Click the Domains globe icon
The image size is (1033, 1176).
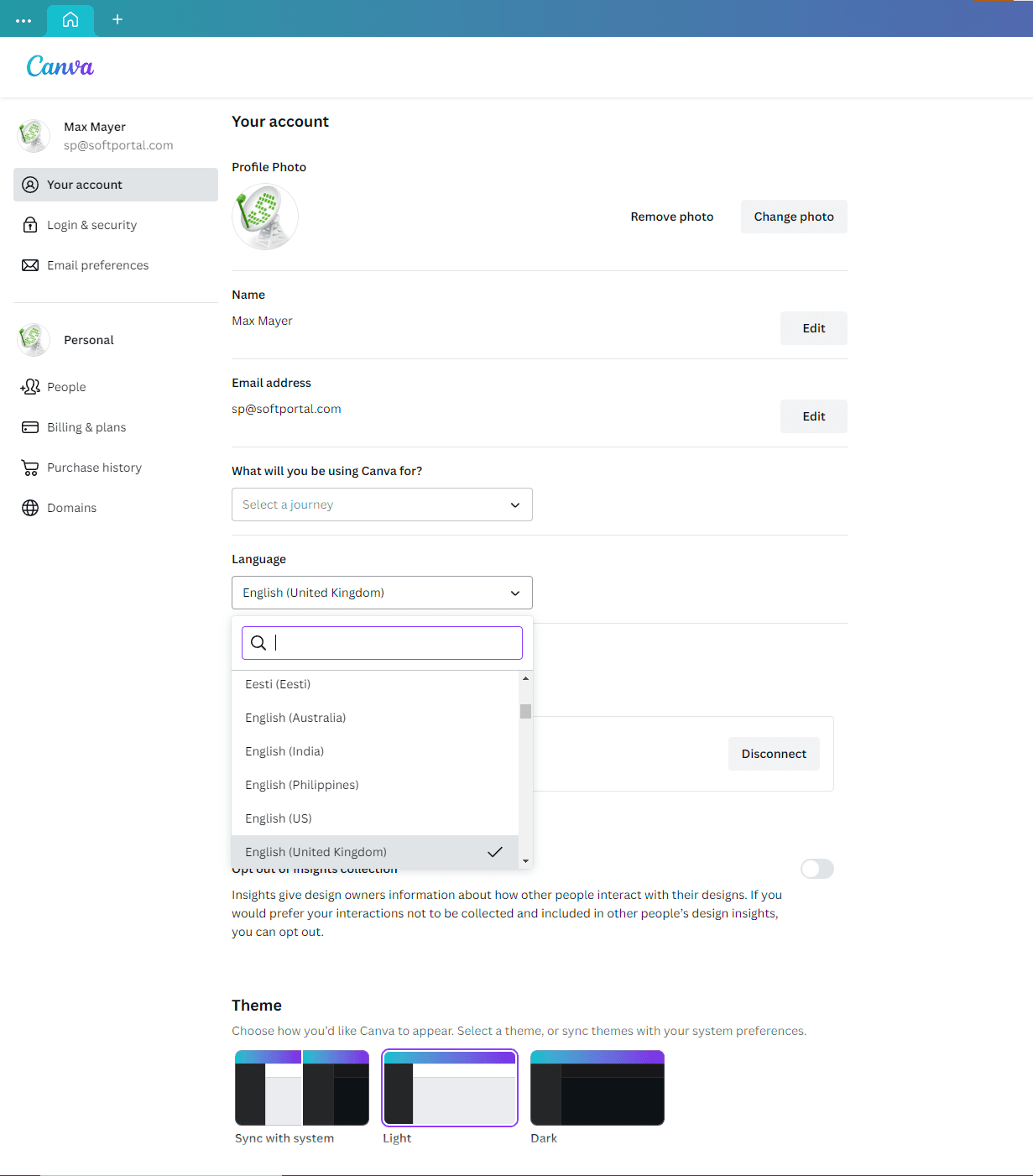coord(30,508)
